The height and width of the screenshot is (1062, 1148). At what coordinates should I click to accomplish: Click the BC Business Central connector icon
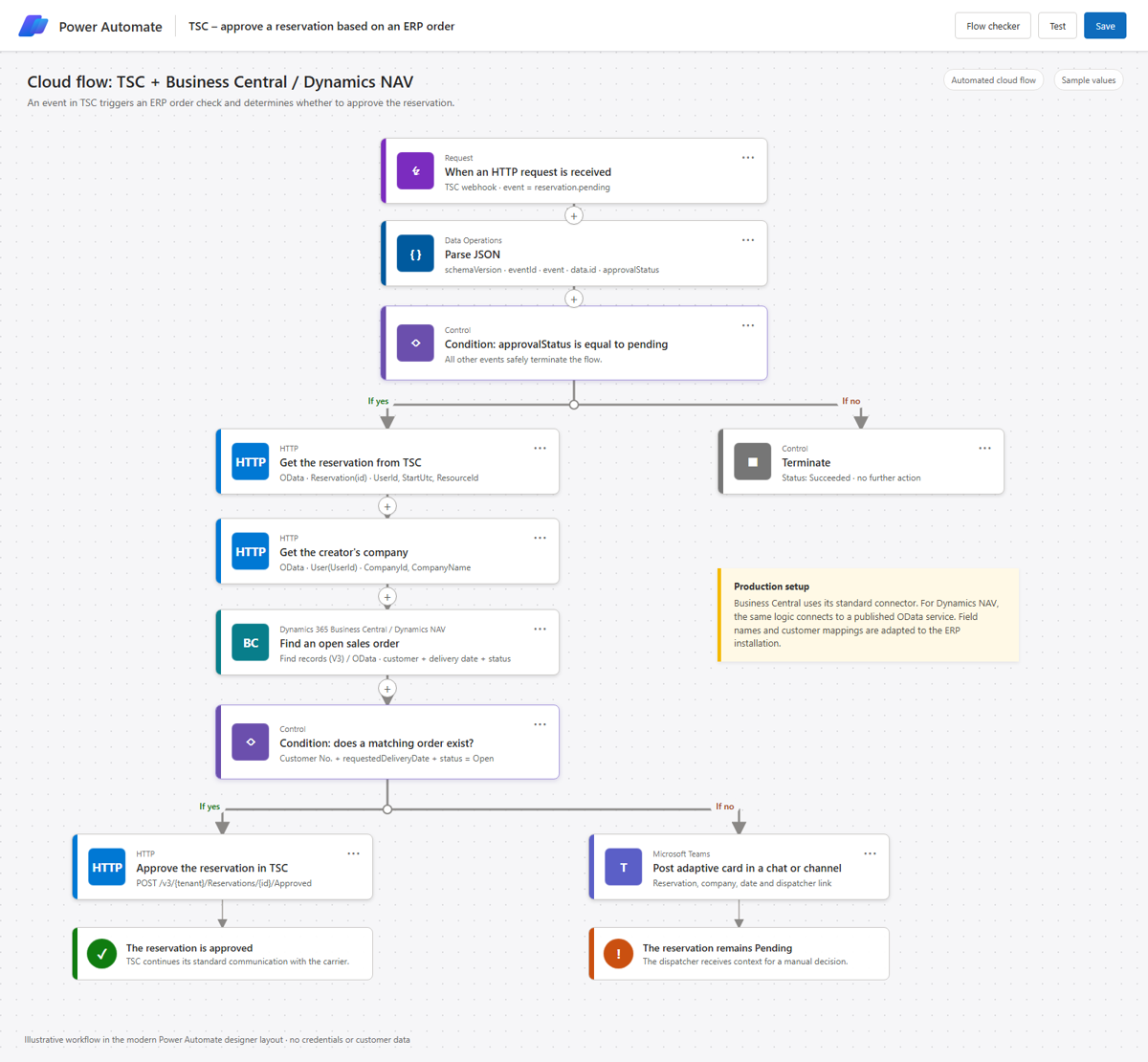pos(251,643)
